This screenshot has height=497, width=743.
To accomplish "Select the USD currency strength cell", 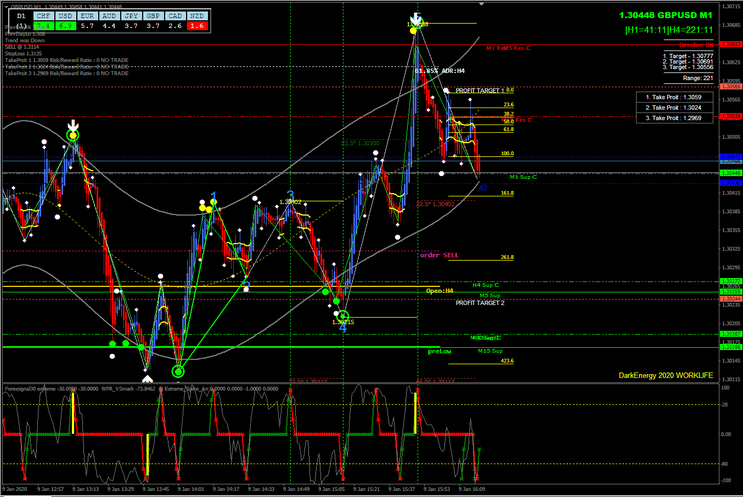I will pyautogui.click(x=65, y=17).
